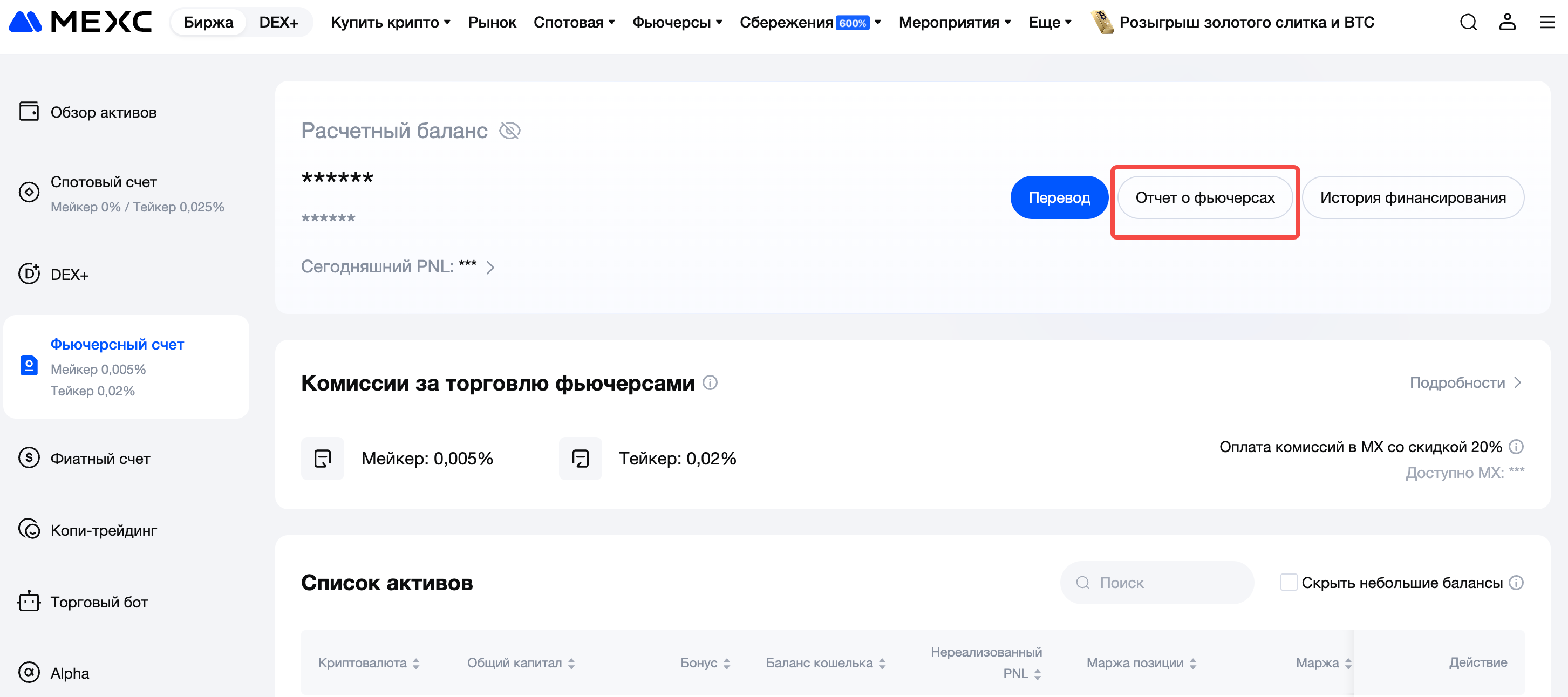Image resolution: width=1568 pixels, height=697 pixels.
Task: Click the copy trading sidebar icon
Action: 29,529
